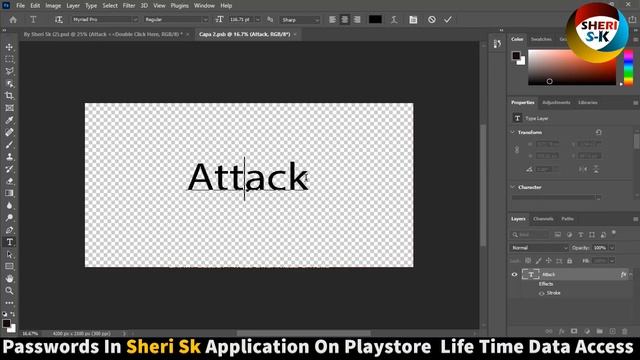The height and width of the screenshot is (360, 640).
Task: Select the Frame tool
Action: (9, 108)
